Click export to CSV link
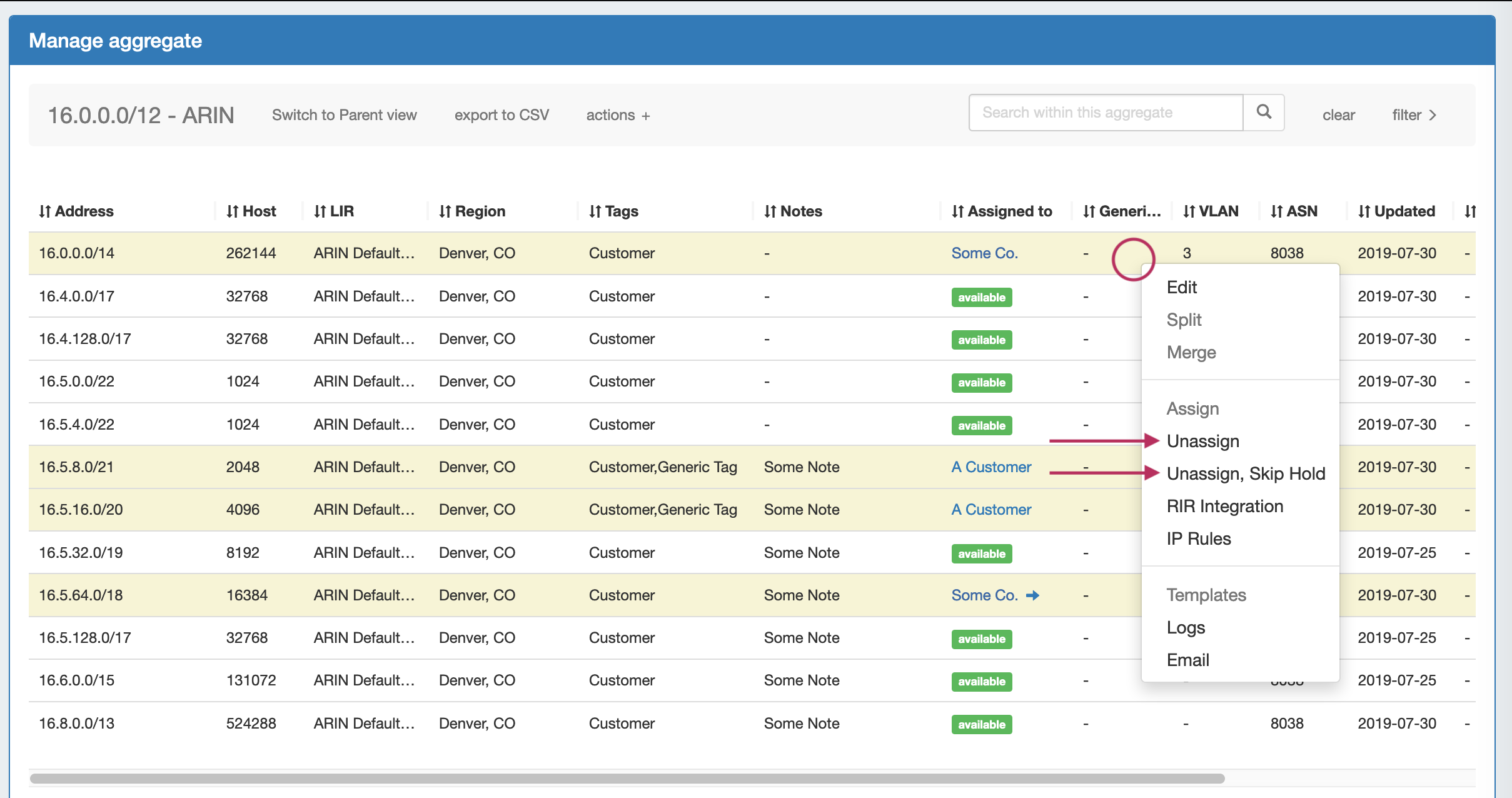This screenshot has height=798, width=1512. tap(501, 115)
